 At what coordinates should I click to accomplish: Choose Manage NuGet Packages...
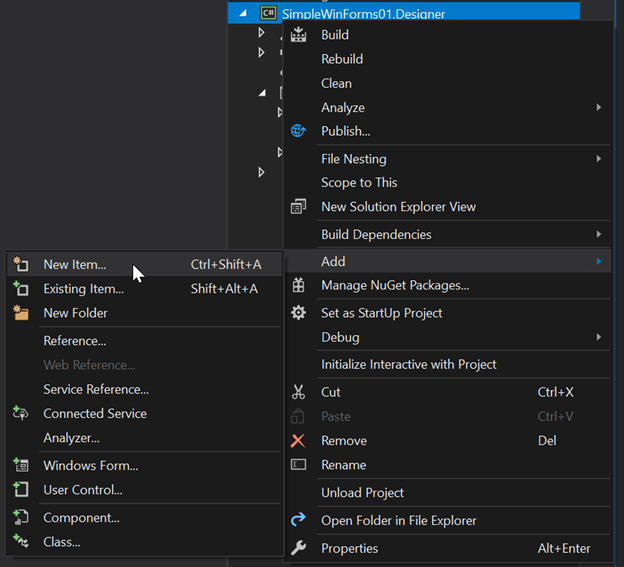click(x=448, y=285)
